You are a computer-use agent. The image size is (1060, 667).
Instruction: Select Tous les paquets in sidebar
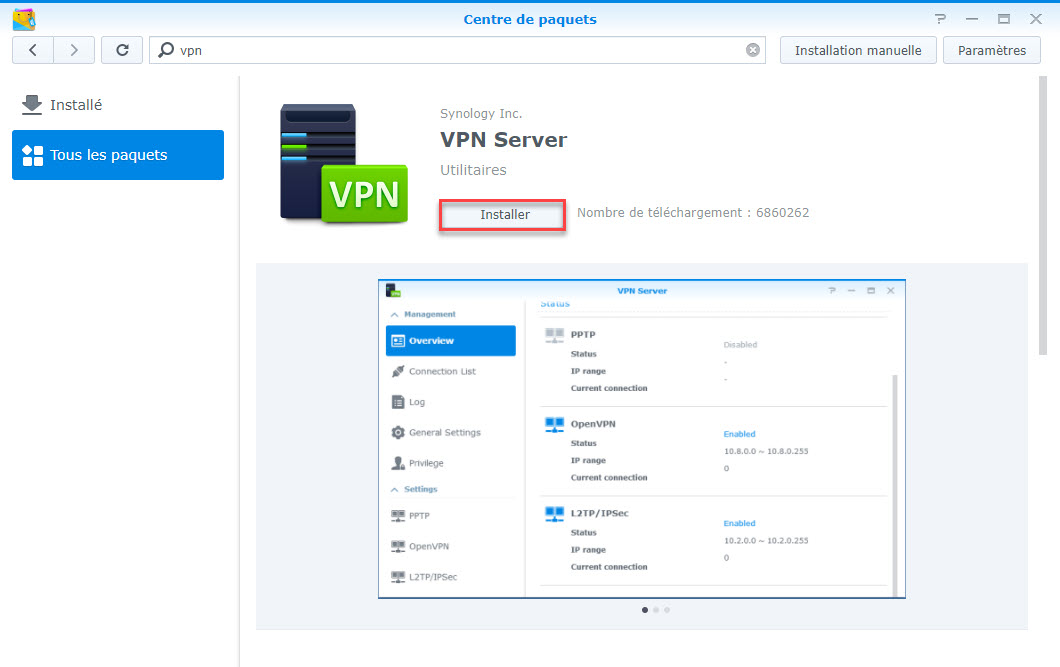118,155
